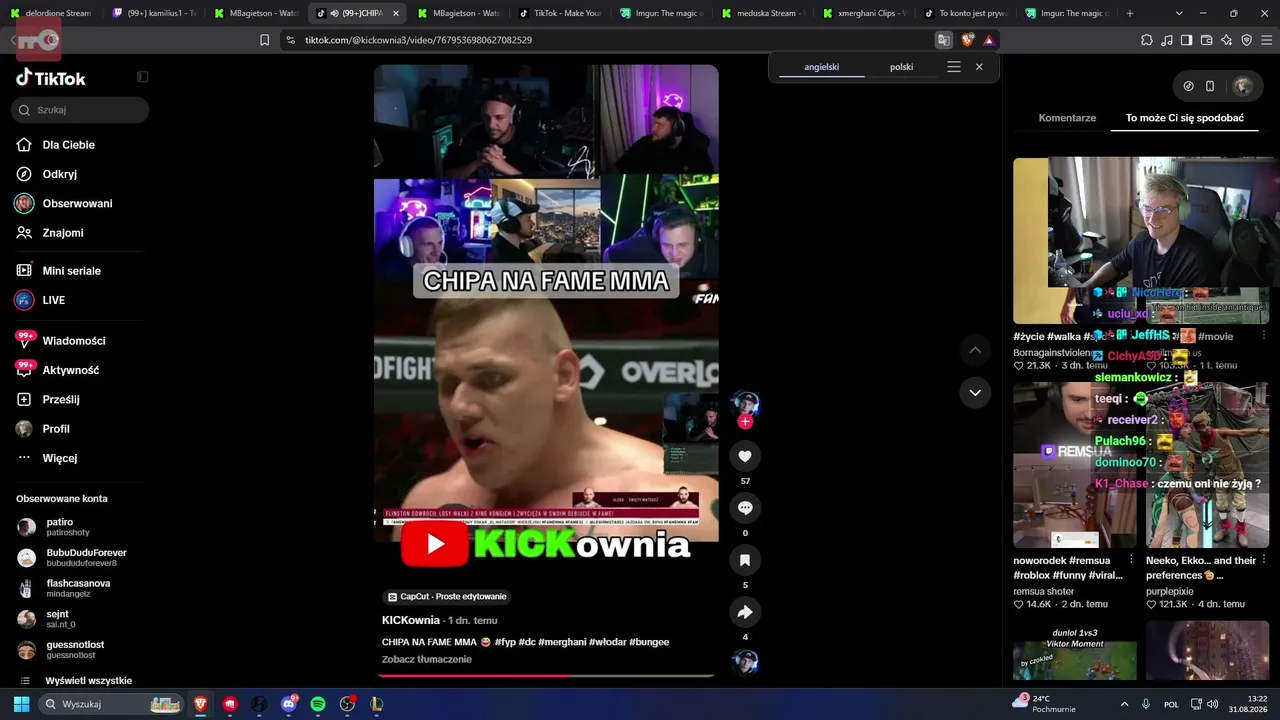Open Mini seriale section

pyautogui.click(x=71, y=271)
